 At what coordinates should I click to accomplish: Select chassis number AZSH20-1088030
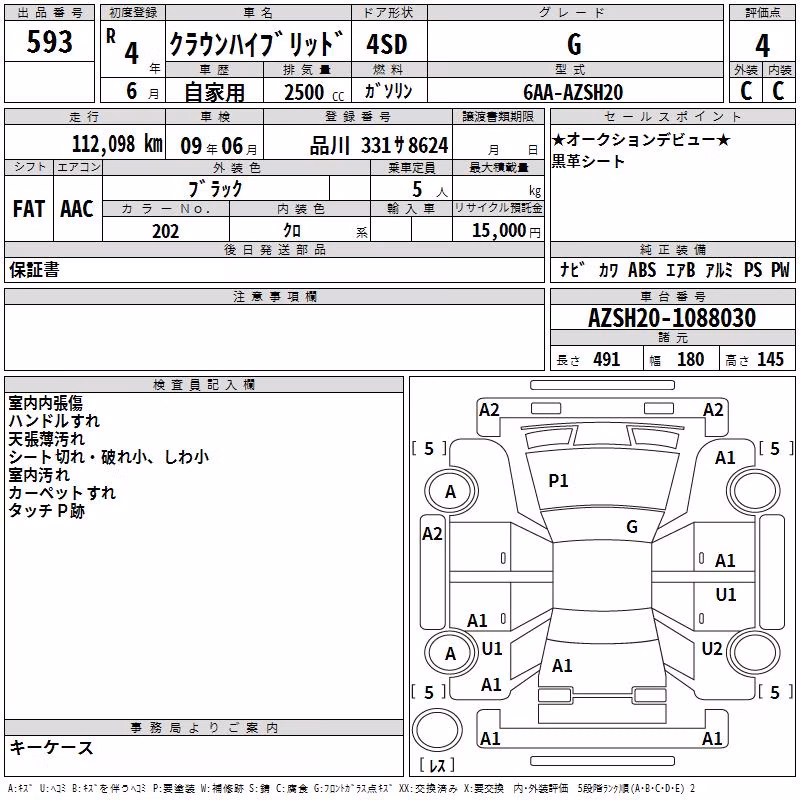pyautogui.click(x=672, y=318)
